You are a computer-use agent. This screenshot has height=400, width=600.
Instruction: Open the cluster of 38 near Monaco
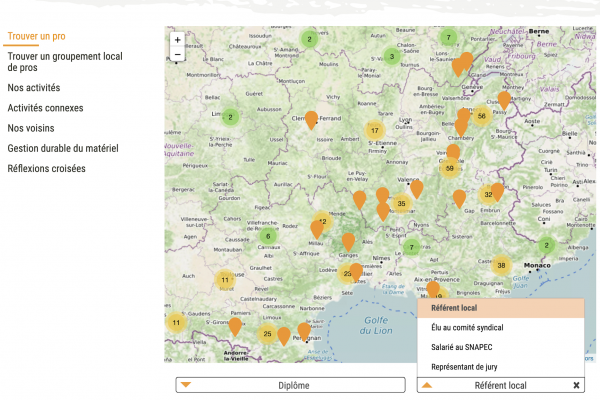(x=500, y=265)
